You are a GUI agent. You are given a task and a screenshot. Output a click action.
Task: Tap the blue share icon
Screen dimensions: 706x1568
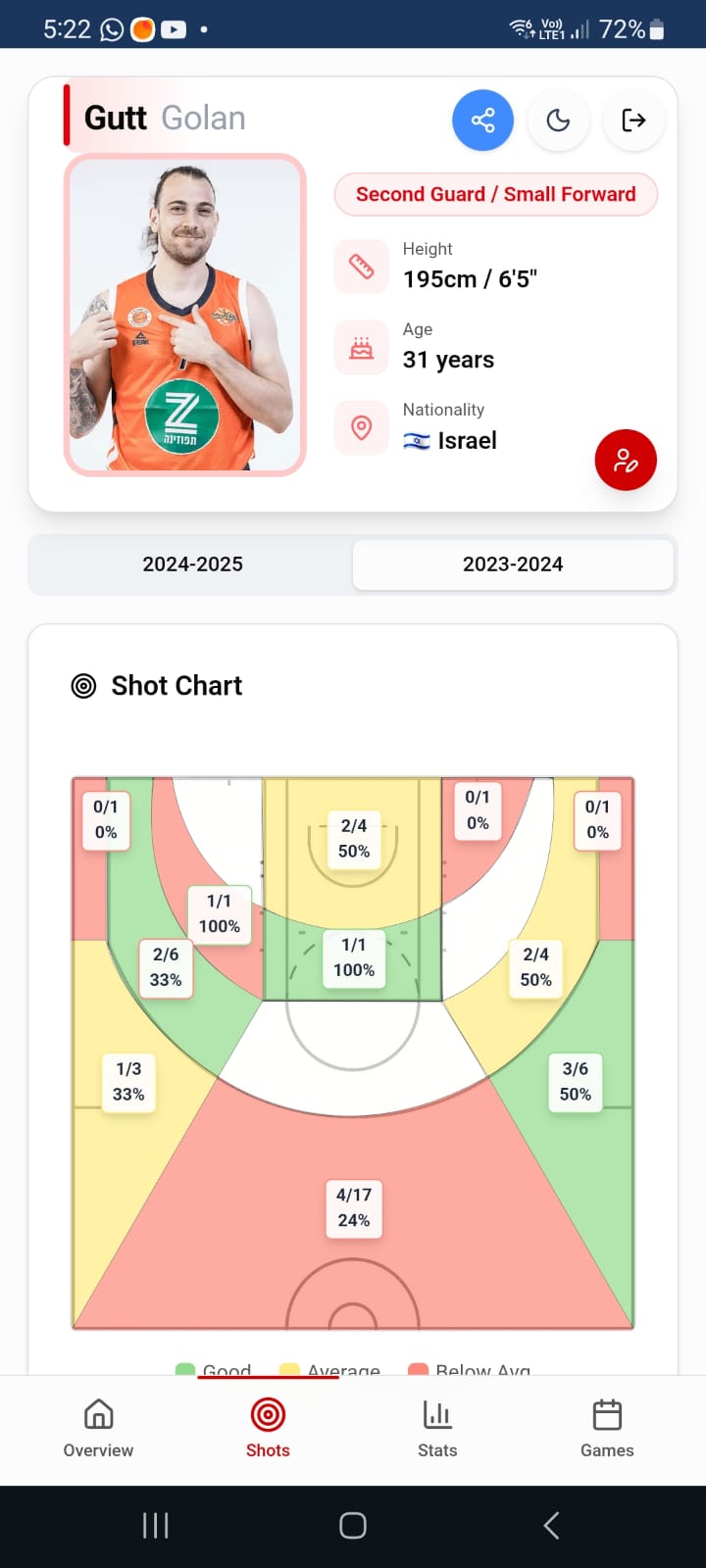coord(482,121)
